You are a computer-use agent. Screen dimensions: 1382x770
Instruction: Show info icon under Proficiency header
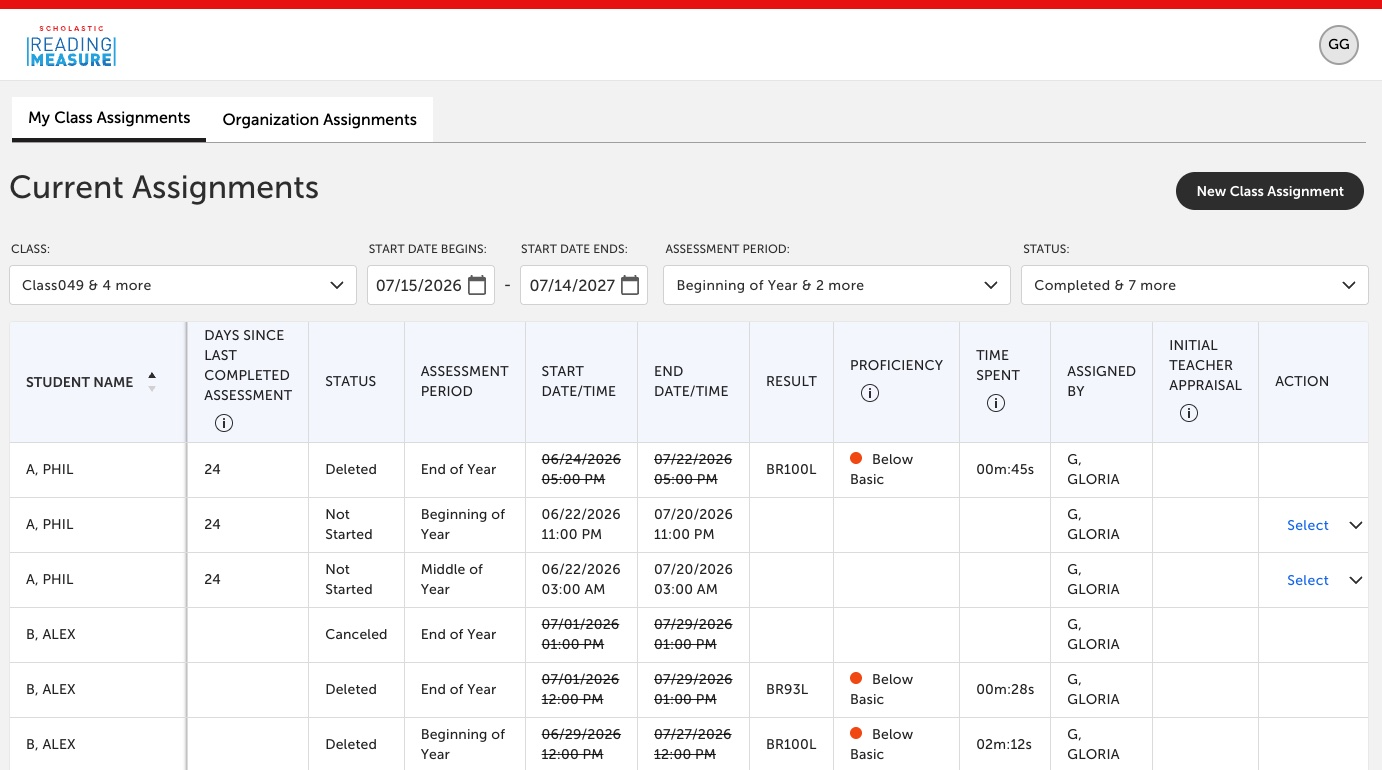coord(870,393)
